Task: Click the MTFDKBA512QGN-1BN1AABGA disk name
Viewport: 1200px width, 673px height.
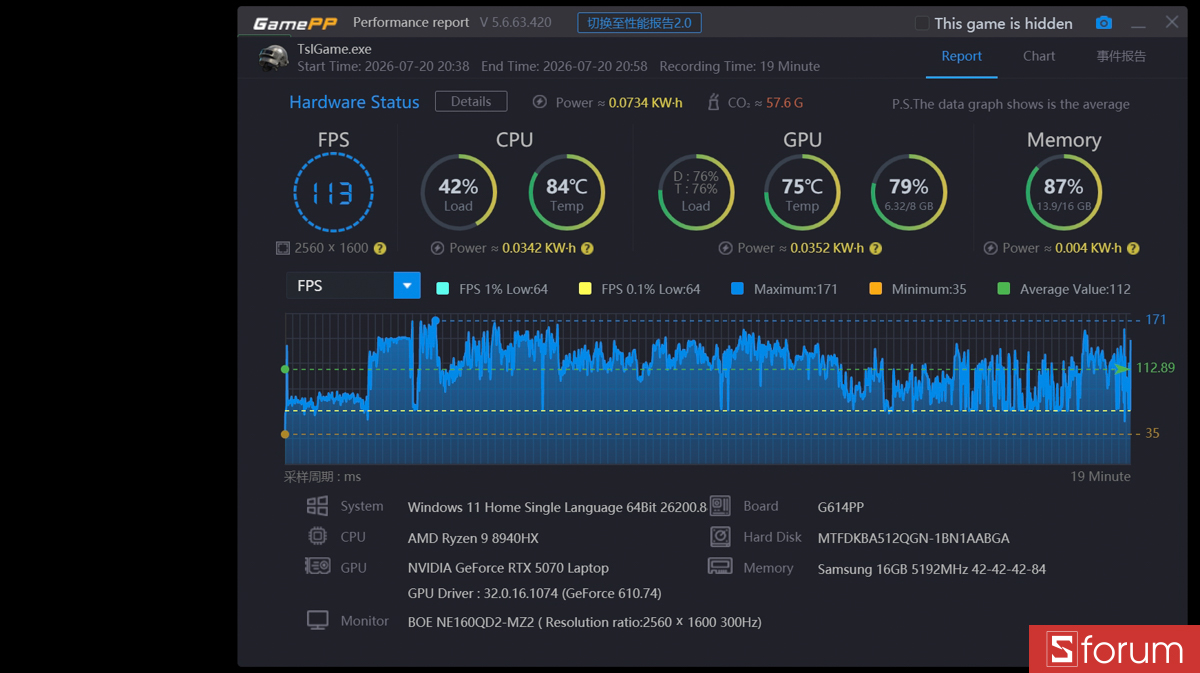Action: [x=913, y=538]
